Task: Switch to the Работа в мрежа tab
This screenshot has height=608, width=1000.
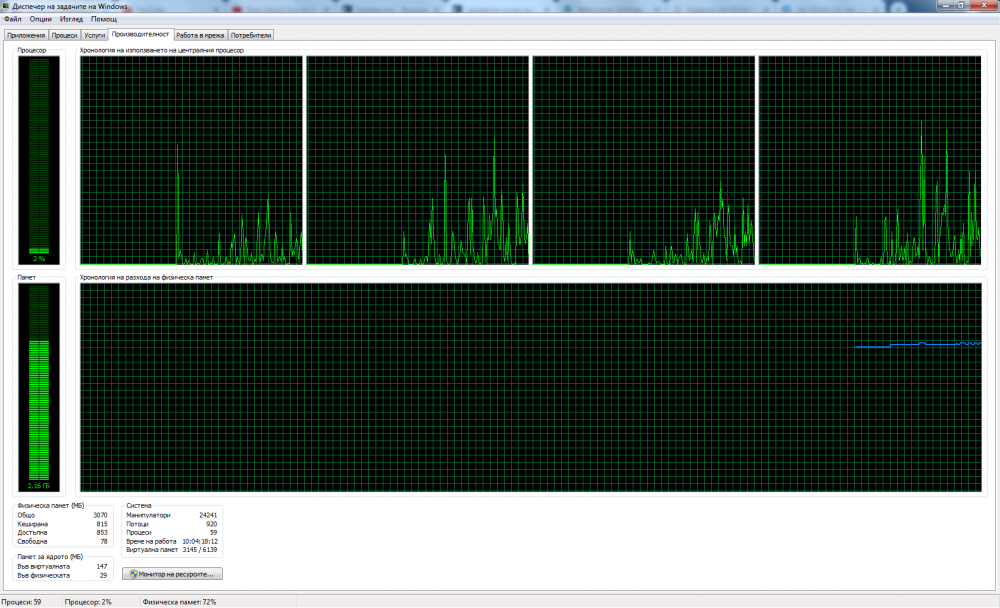Action: [200, 35]
